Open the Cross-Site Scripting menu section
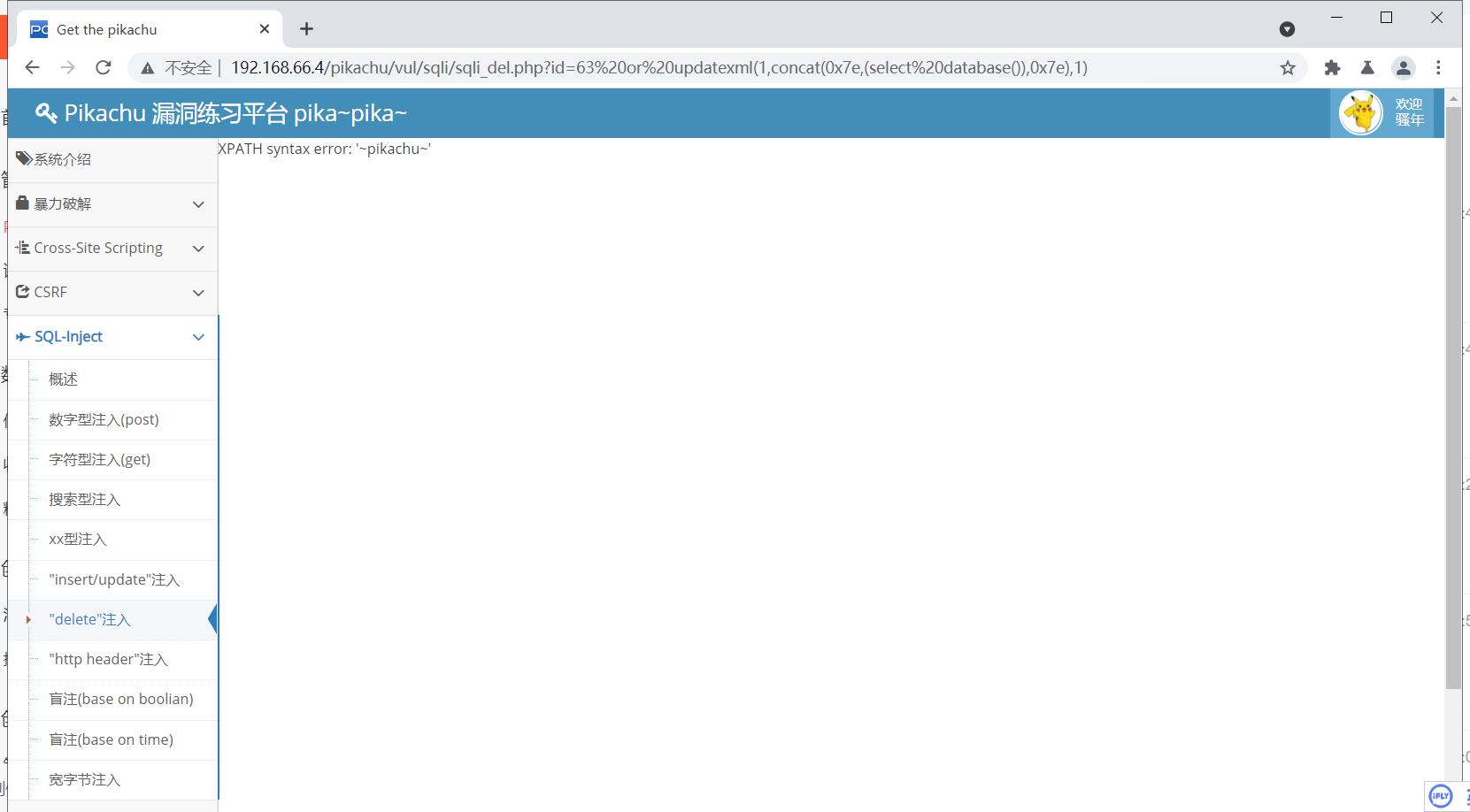 point(112,249)
